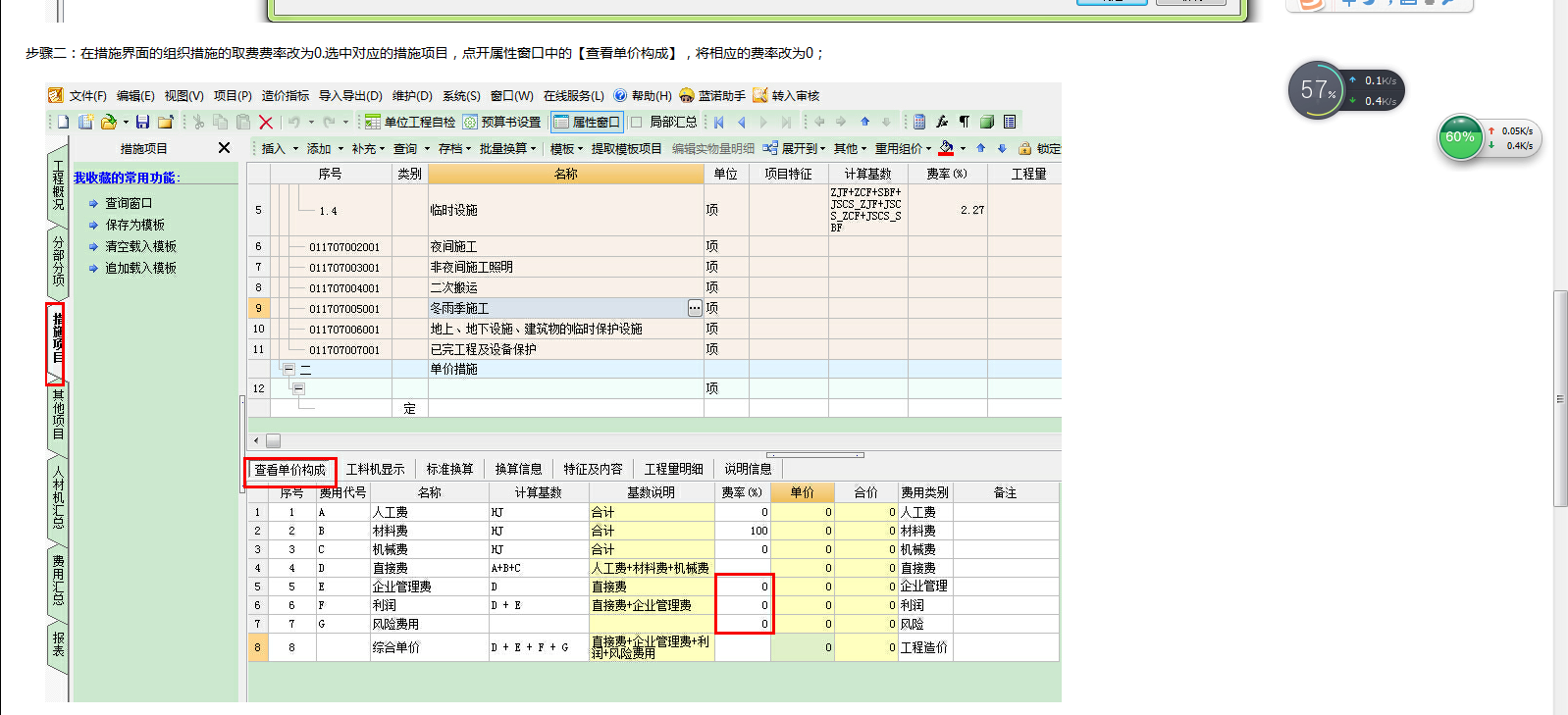This screenshot has width=1568, height=715.
Task: Open the 导入导出(D) menu
Action: pyautogui.click(x=350, y=95)
